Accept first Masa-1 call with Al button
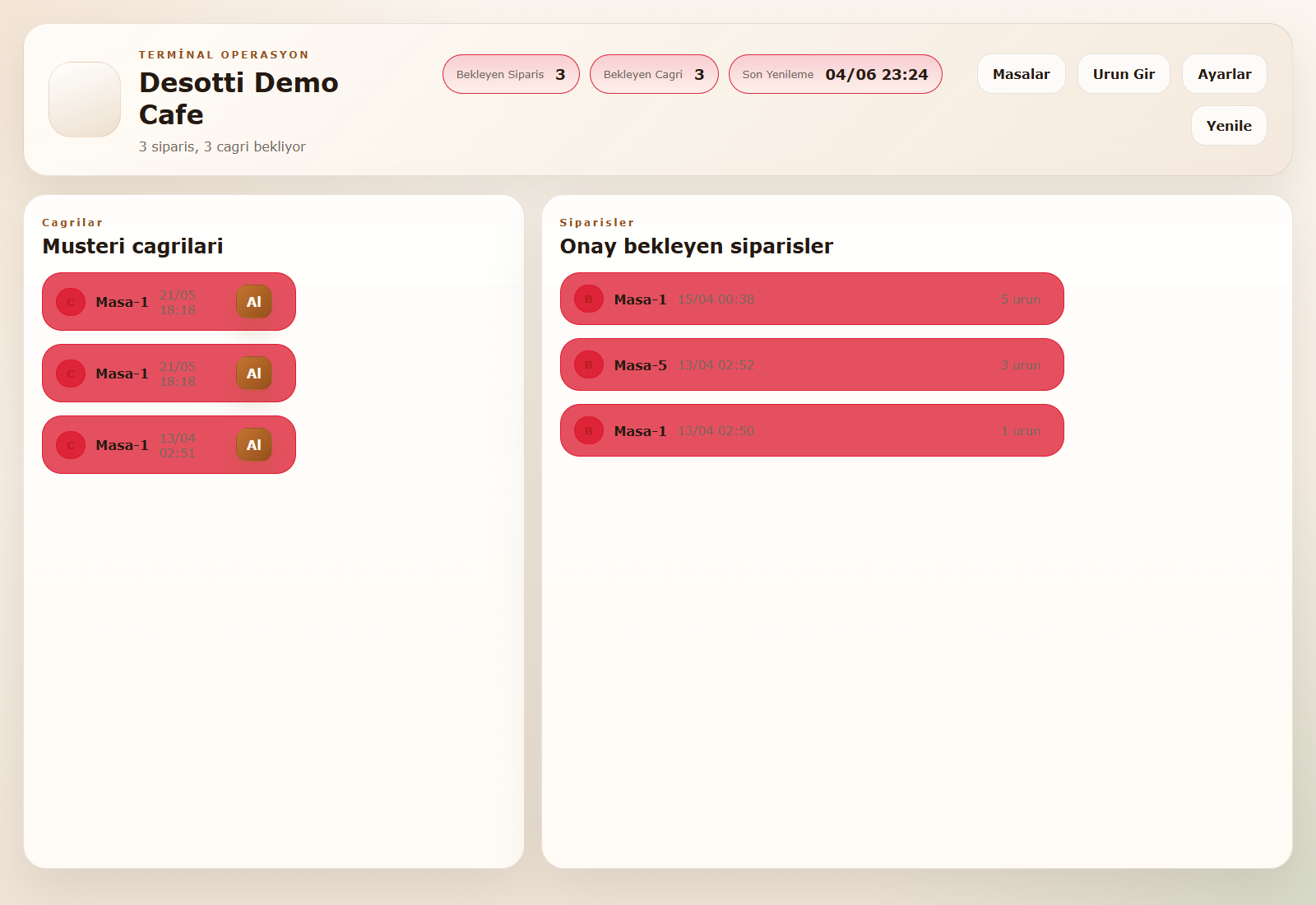The image size is (1316, 905). (254, 302)
